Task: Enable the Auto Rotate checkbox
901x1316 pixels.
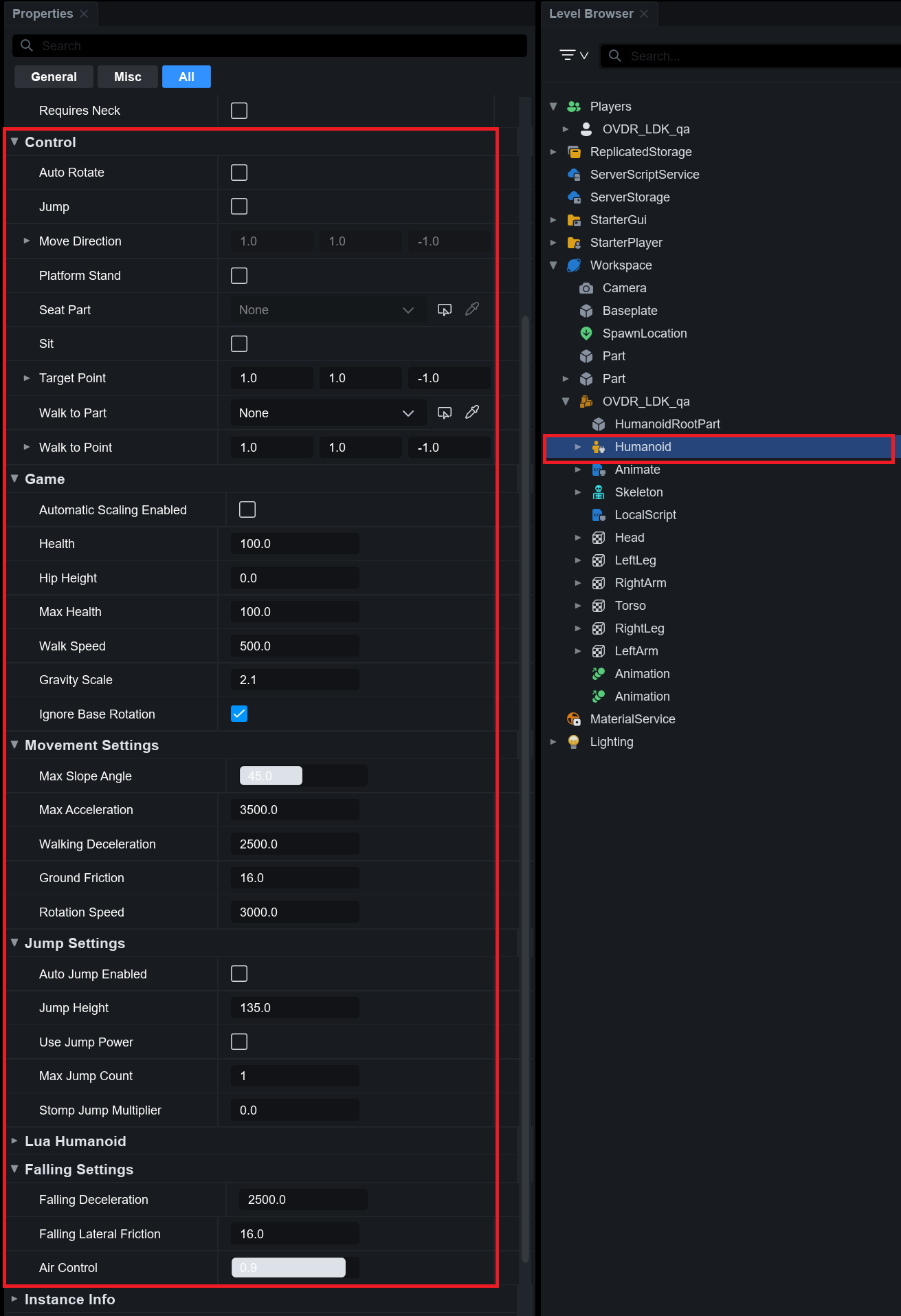Action: 239,173
